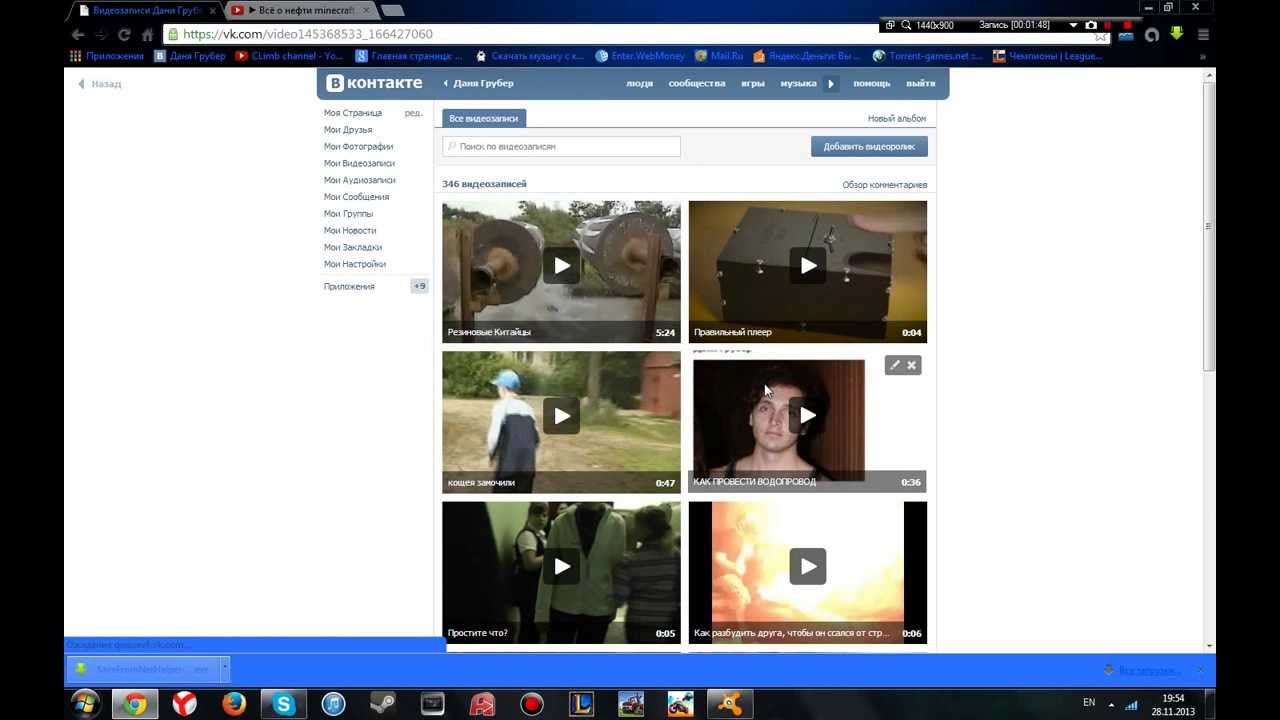The height and width of the screenshot is (720, 1280).
Task: Click the camera icon in the recording toolbar
Action: tap(1091, 25)
